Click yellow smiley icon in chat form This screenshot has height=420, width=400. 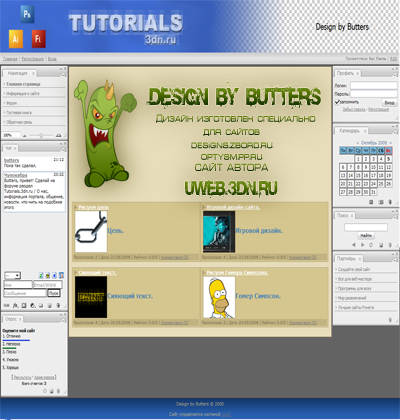coord(48,276)
